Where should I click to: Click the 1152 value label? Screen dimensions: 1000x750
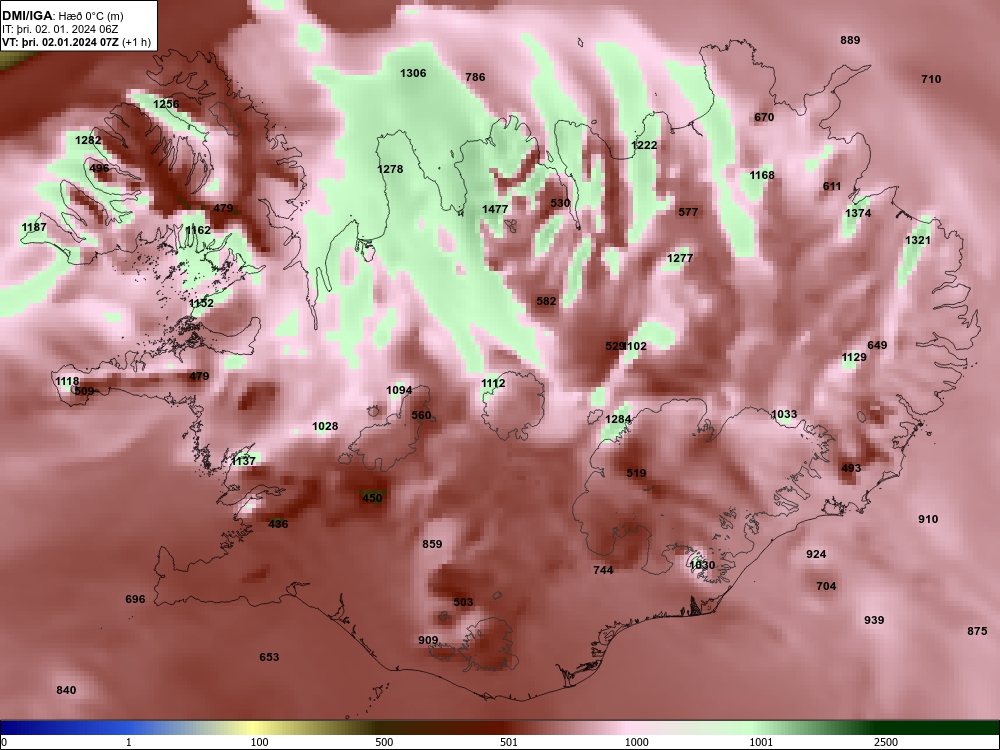point(202,303)
